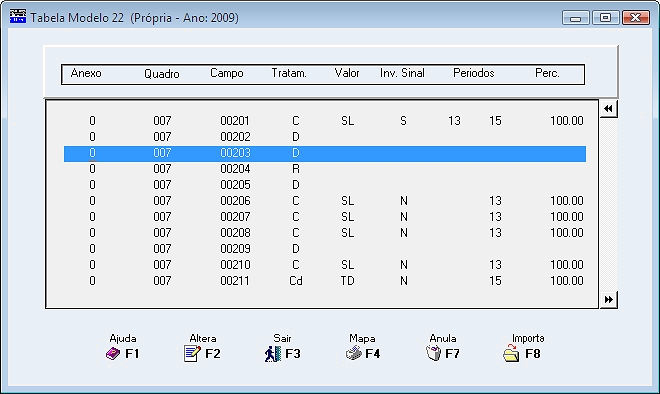Viewport: 660px width, 394px height.
Task: Click the TD value in row 00211
Action: point(347,281)
